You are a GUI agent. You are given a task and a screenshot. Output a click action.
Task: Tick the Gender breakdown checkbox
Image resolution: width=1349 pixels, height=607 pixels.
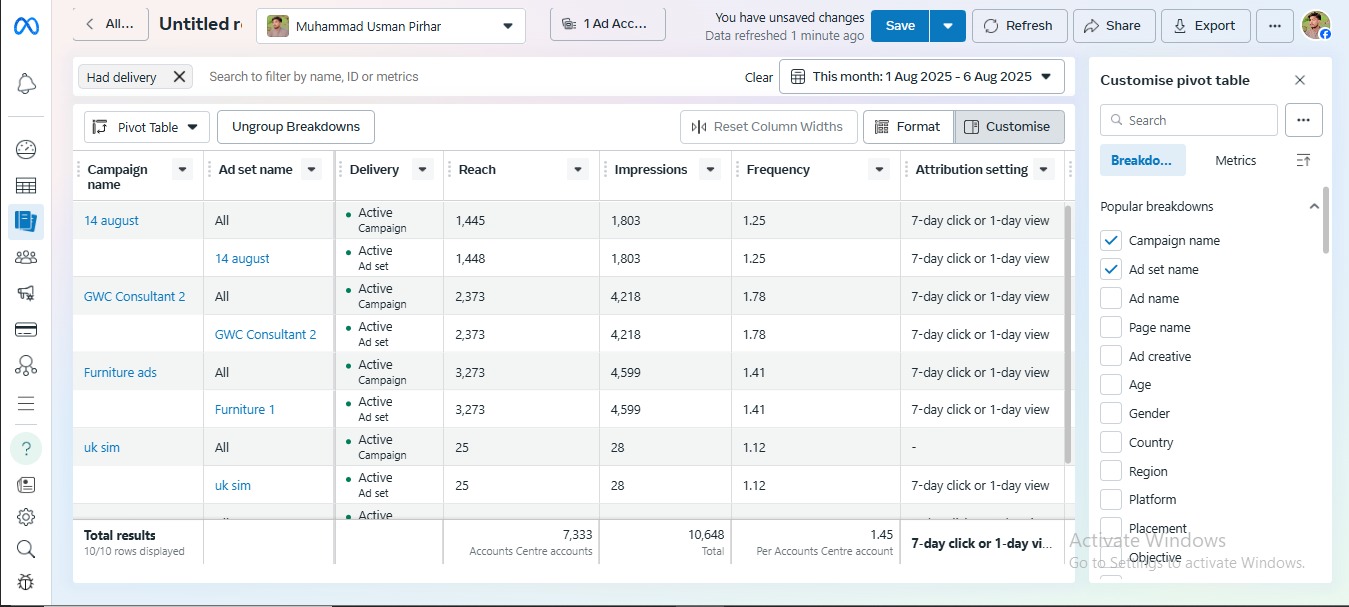[x=1111, y=413]
